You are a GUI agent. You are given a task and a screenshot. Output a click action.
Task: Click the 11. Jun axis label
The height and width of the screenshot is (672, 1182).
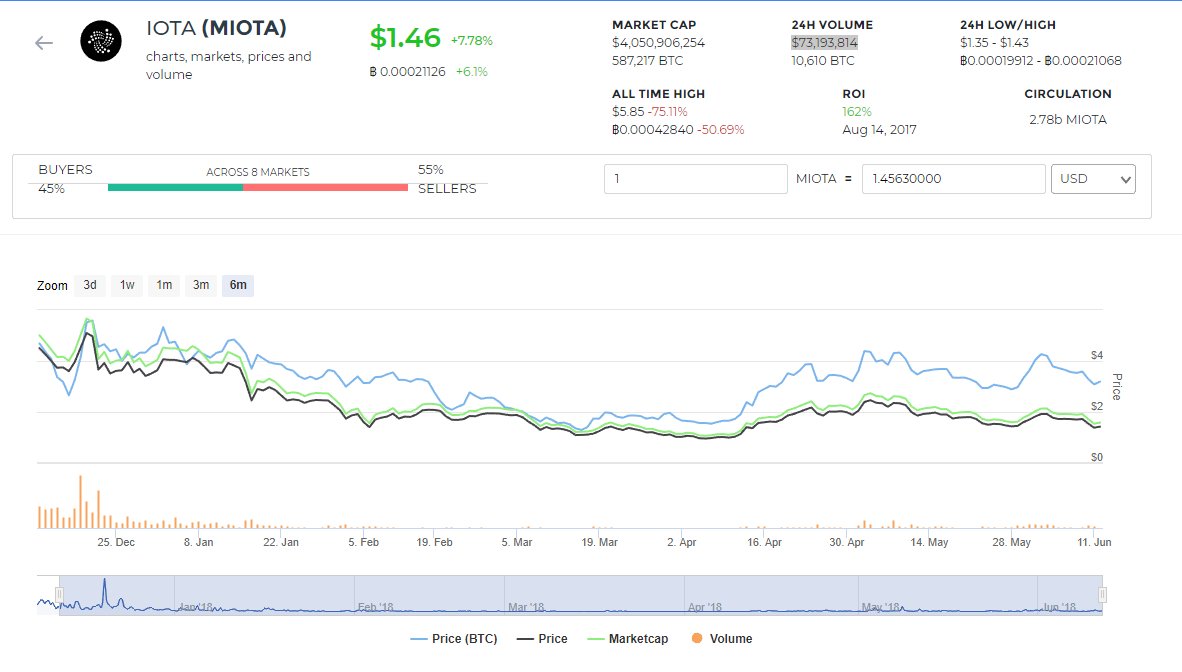[1095, 542]
